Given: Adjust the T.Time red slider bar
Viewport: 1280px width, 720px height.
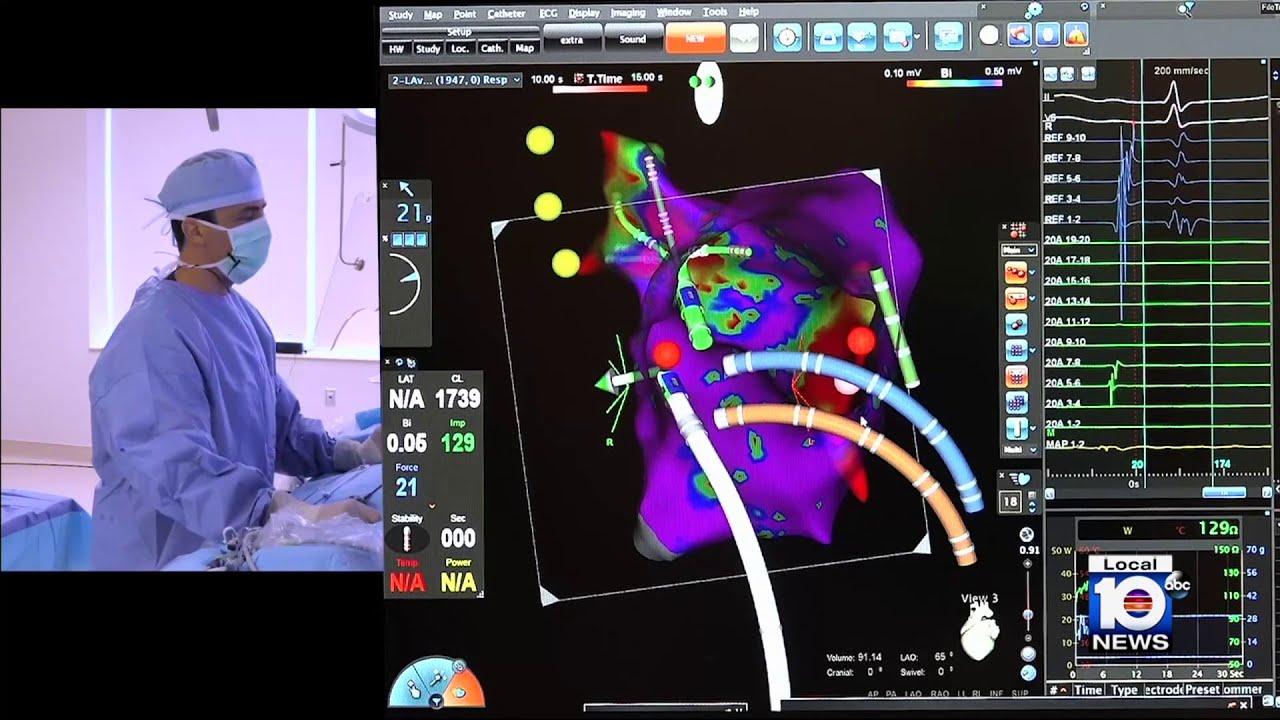Looking at the screenshot, I should coord(600,89).
